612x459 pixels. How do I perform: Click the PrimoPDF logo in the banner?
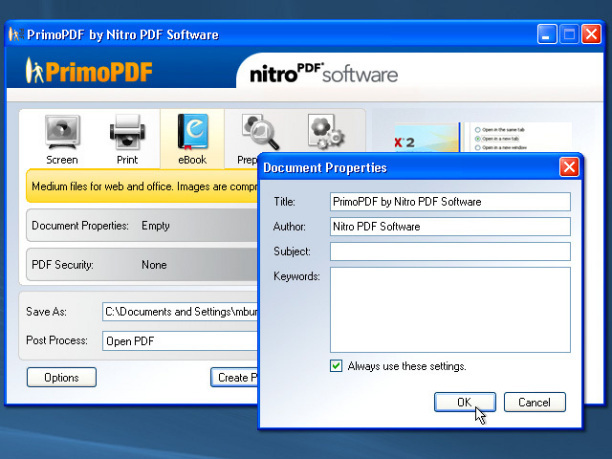click(89, 71)
